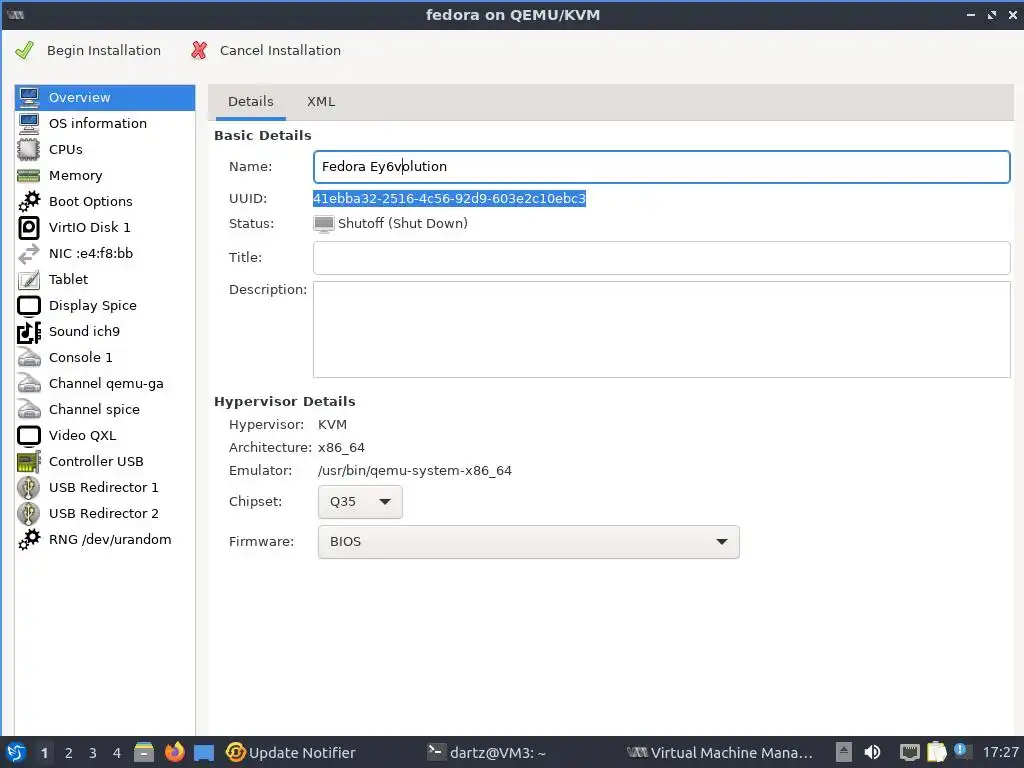Image resolution: width=1024 pixels, height=768 pixels.
Task: Select the Console 1 device icon
Action: click(29, 357)
